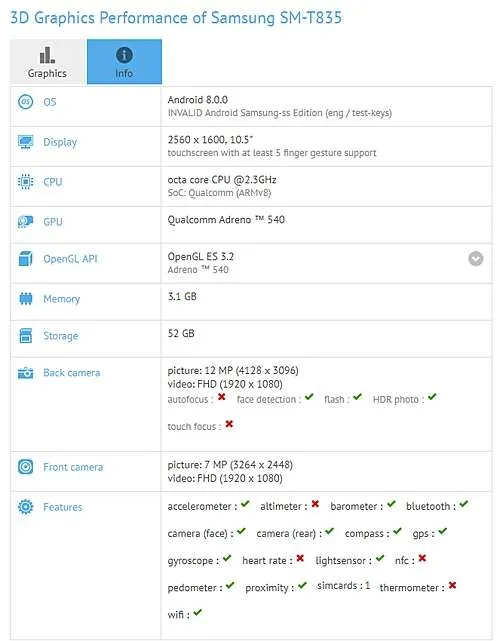Viewport: 500px width, 641px height.
Task: Expand the OpenGL ES 3.2 details arrow
Action: point(475,259)
